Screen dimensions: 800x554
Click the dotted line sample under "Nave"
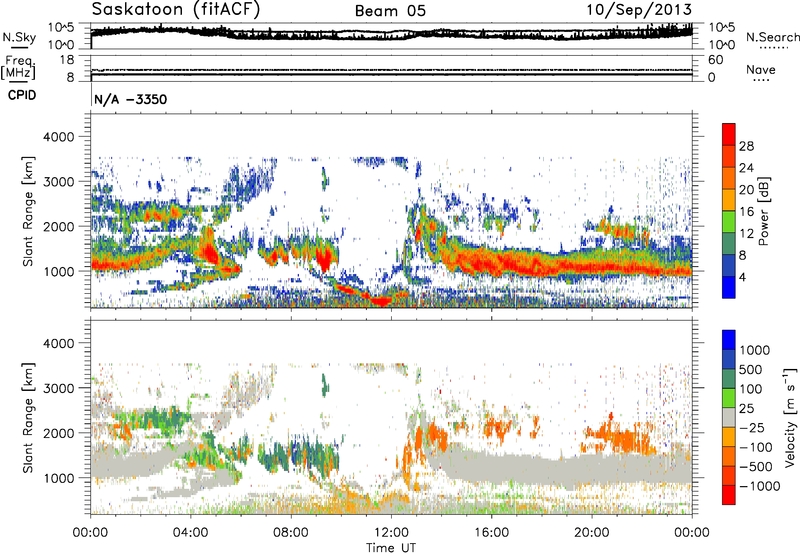(x=761, y=81)
